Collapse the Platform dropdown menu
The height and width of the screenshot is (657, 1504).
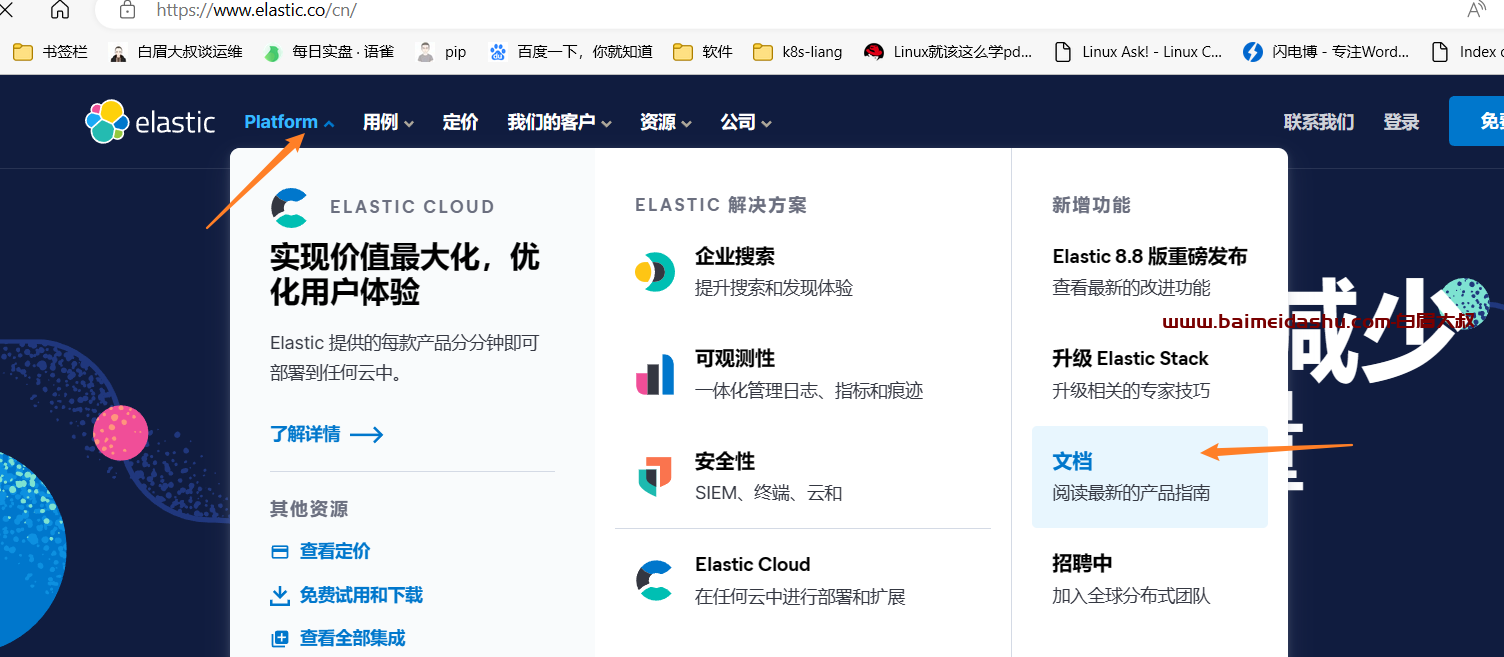pyautogui.click(x=289, y=122)
